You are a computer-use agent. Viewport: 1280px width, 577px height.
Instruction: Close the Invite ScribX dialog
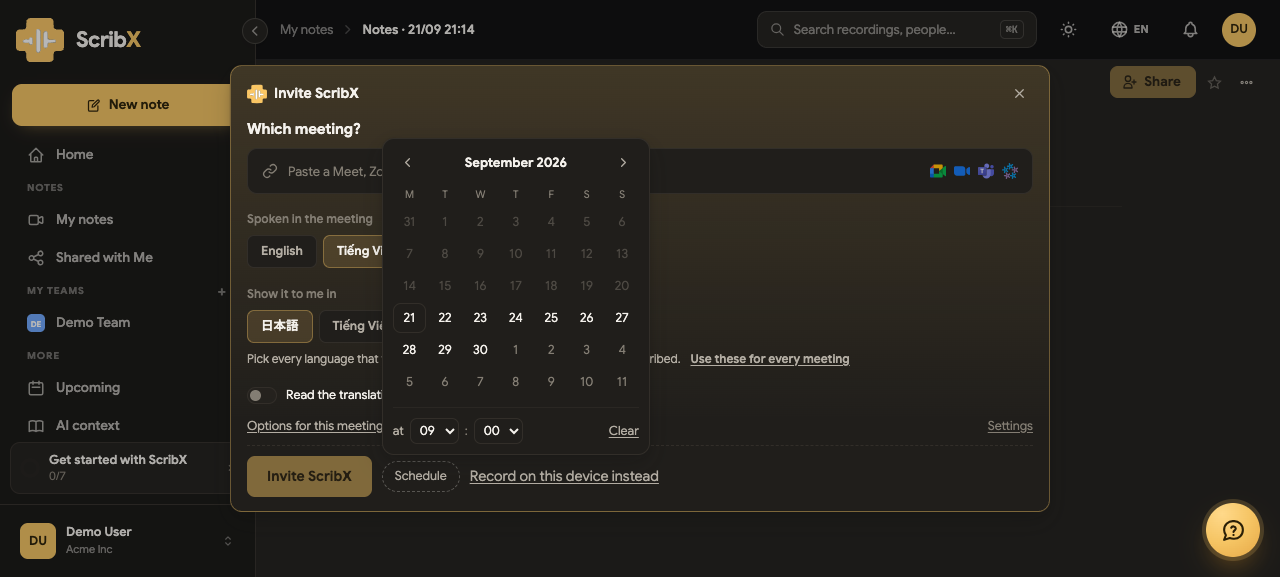tap(1019, 94)
